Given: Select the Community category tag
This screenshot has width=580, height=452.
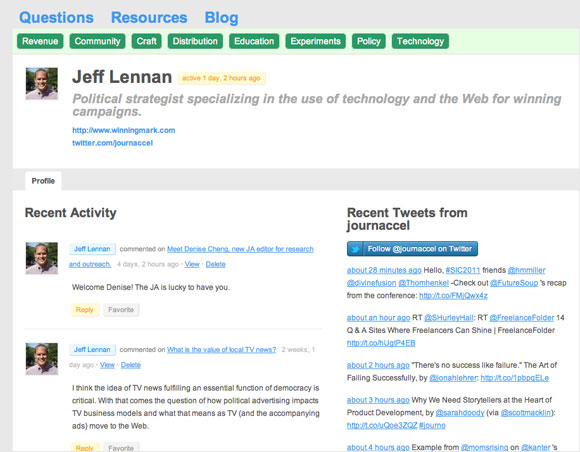Looking at the screenshot, I should pyautogui.click(x=97, y=41).
